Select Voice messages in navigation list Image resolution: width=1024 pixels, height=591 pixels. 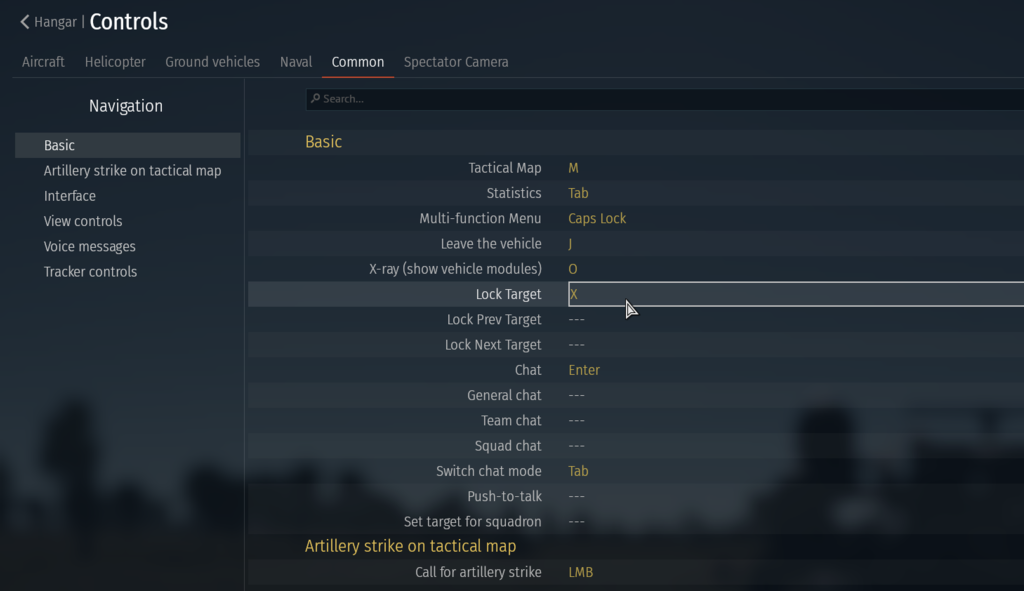[x=89, y=247]
